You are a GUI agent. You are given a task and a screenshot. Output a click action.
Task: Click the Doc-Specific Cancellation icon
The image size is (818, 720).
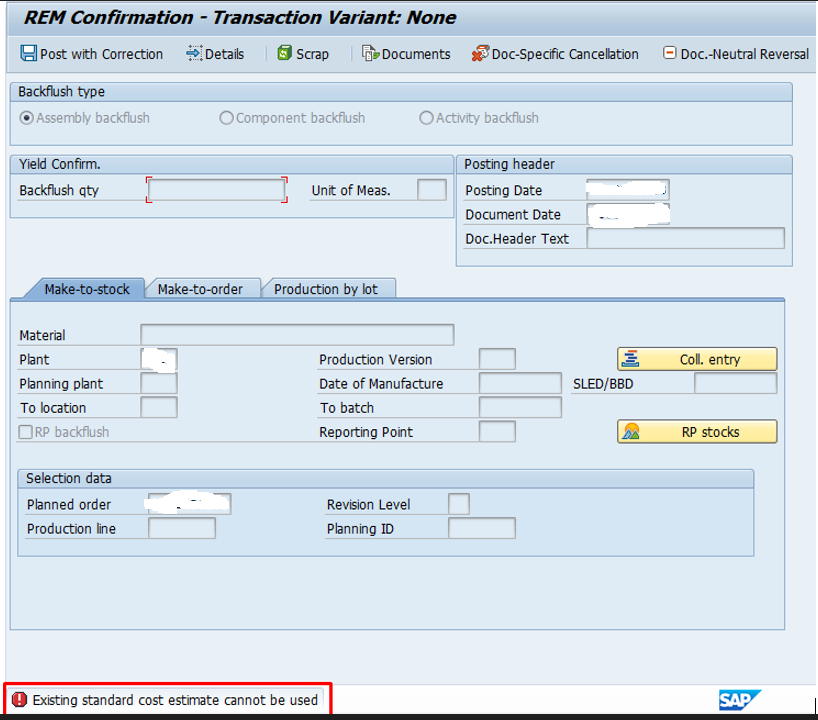point(480,53)
